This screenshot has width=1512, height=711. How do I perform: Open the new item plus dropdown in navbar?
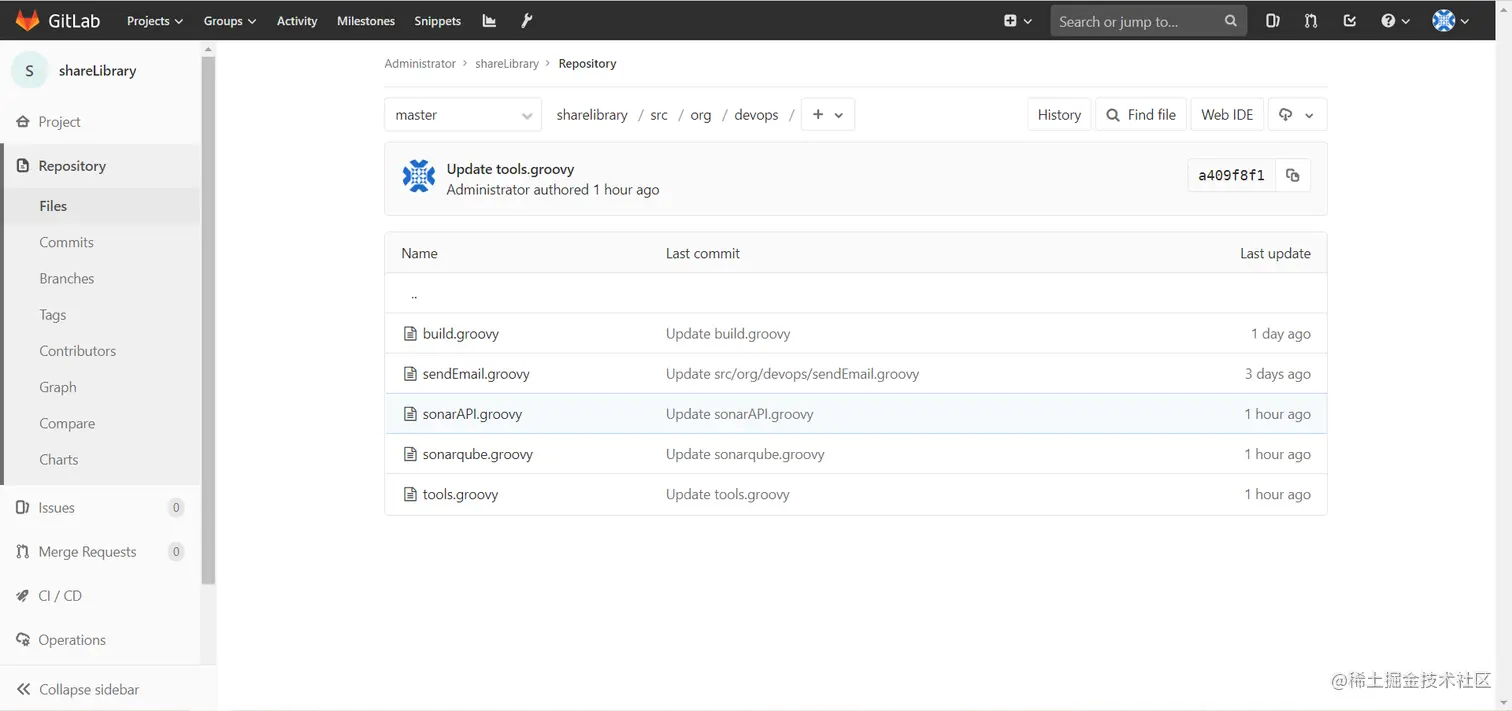(1017, 21)
